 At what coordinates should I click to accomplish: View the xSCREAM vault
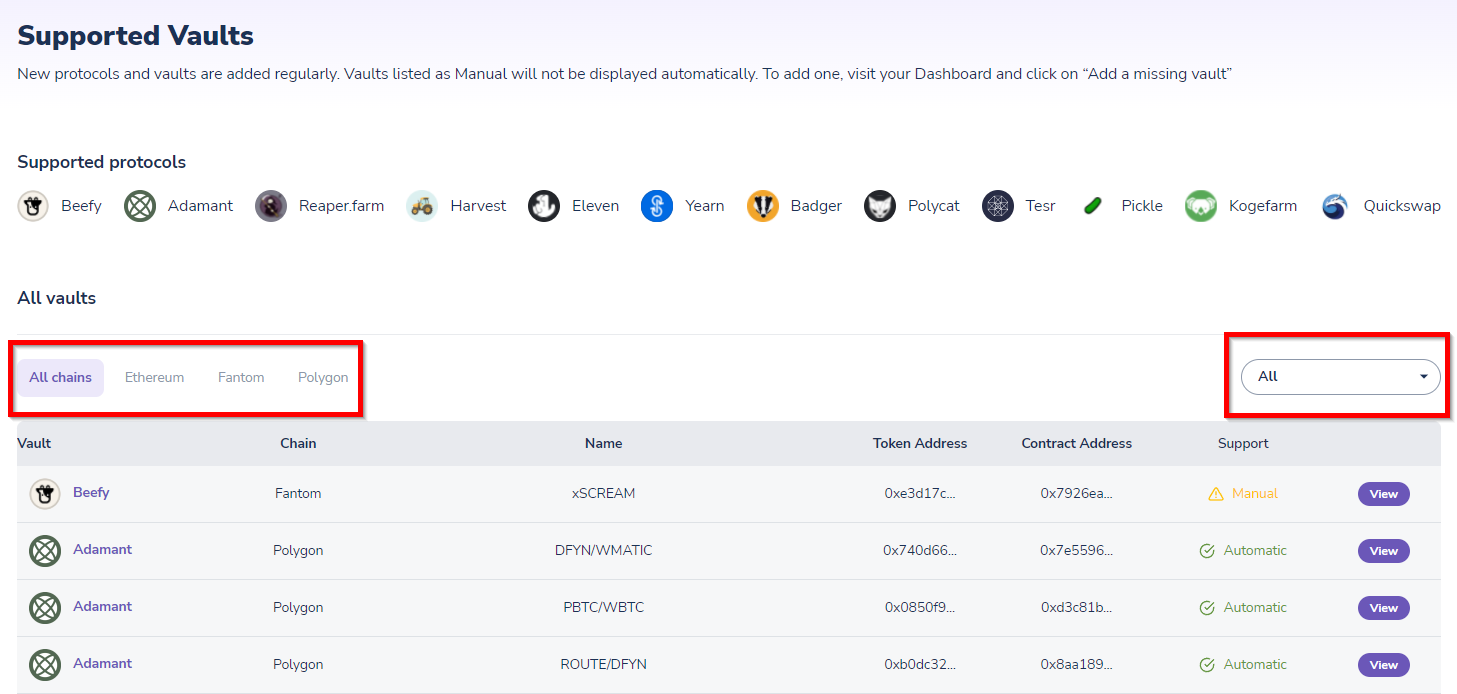(1384, 494)
